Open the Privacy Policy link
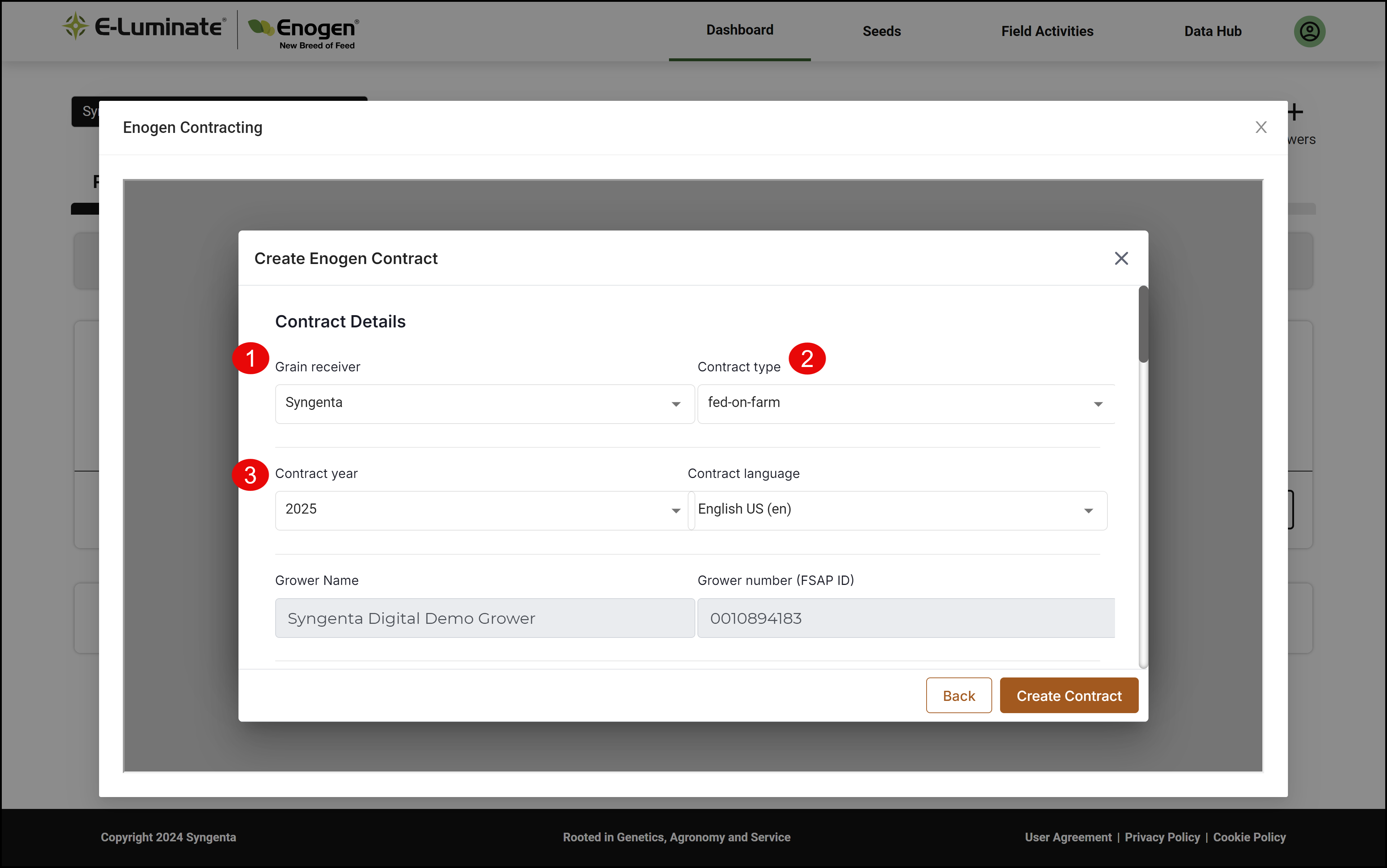1387x868 pixels. [x=1162, y=837]
